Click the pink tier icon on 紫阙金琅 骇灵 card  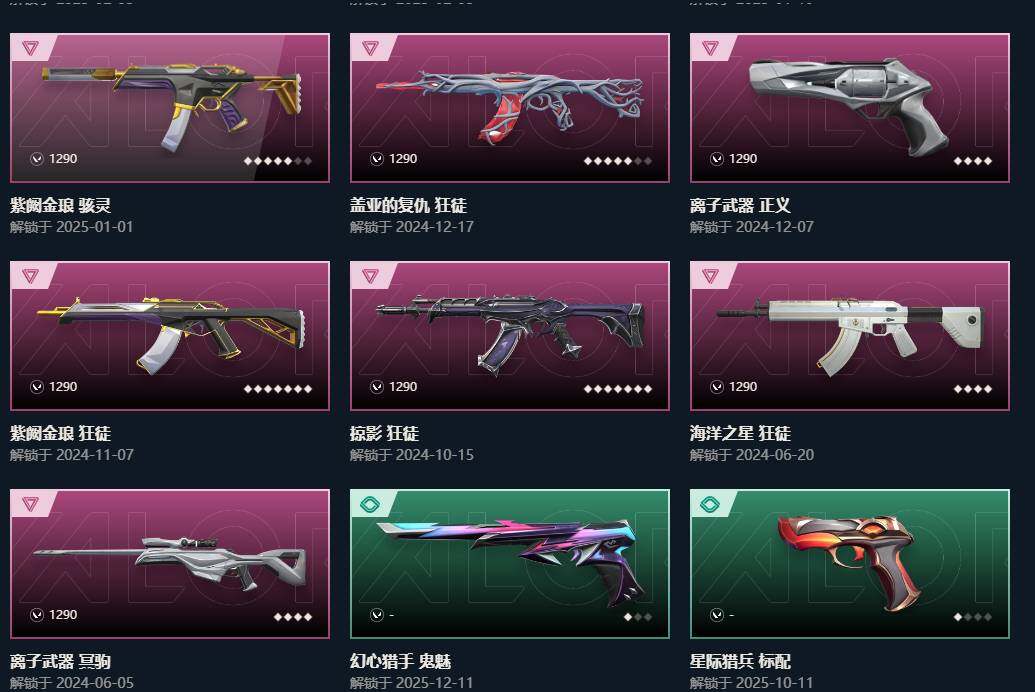(30, 48)
